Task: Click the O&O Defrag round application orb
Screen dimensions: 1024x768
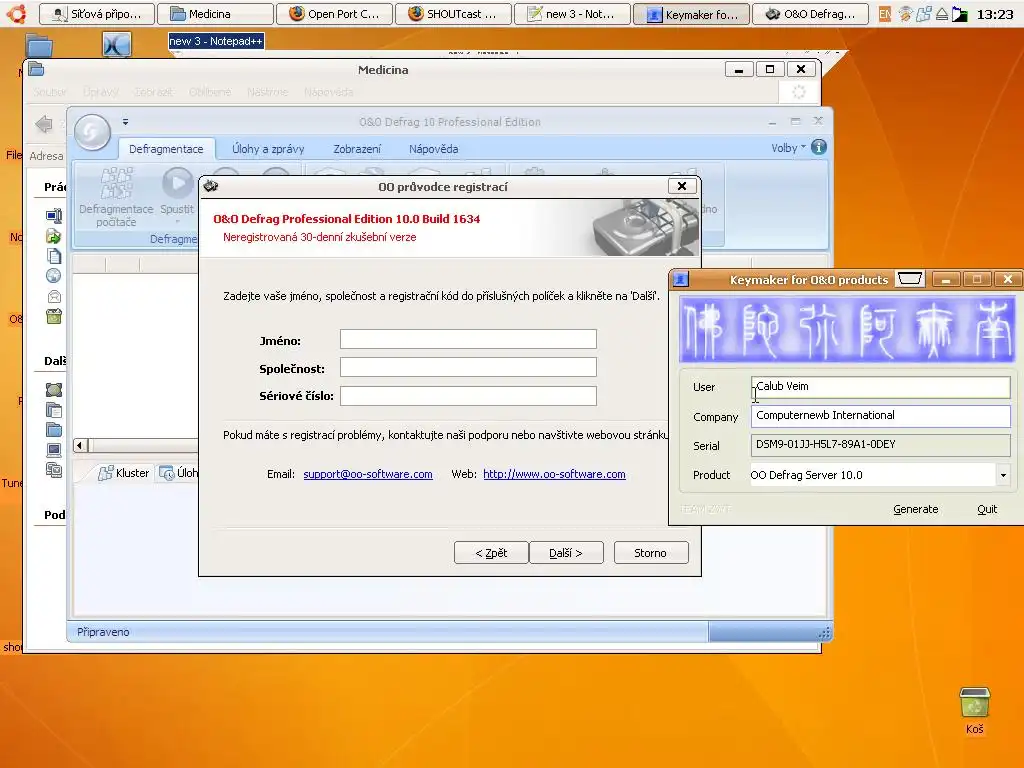Action: point(92,132)
